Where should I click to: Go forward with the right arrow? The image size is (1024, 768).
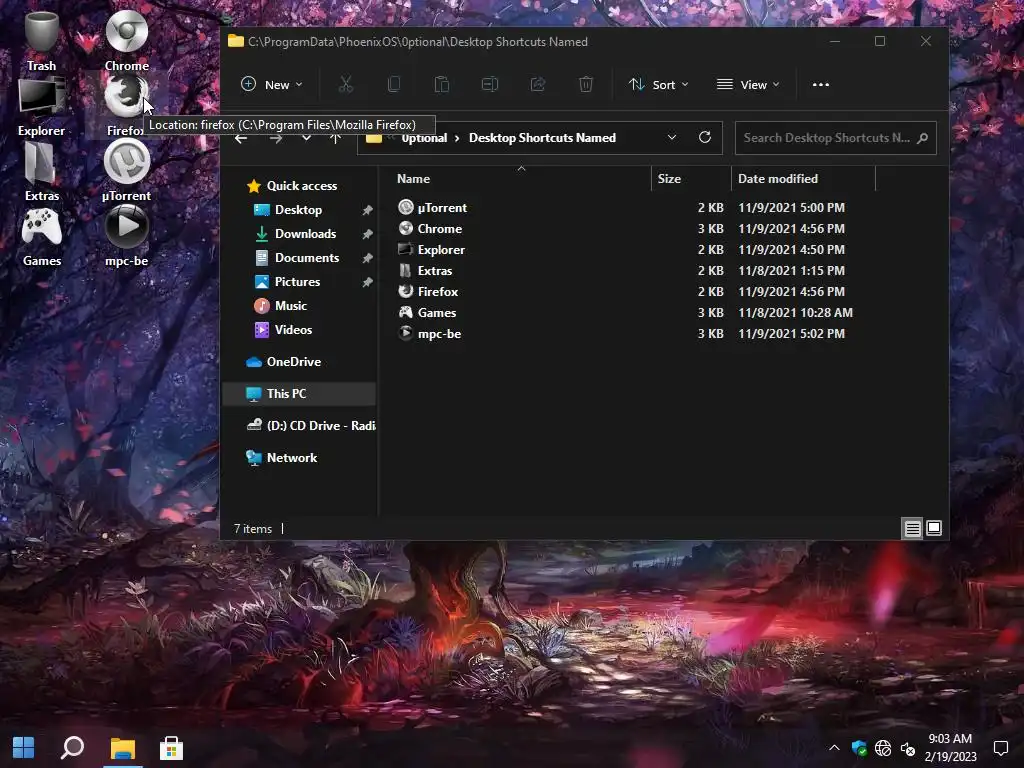tap(276, 138)
